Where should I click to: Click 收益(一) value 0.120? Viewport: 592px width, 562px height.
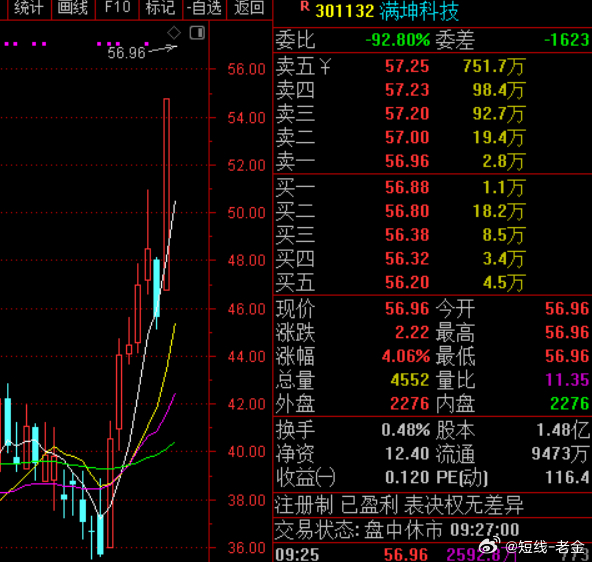[407, 477]
